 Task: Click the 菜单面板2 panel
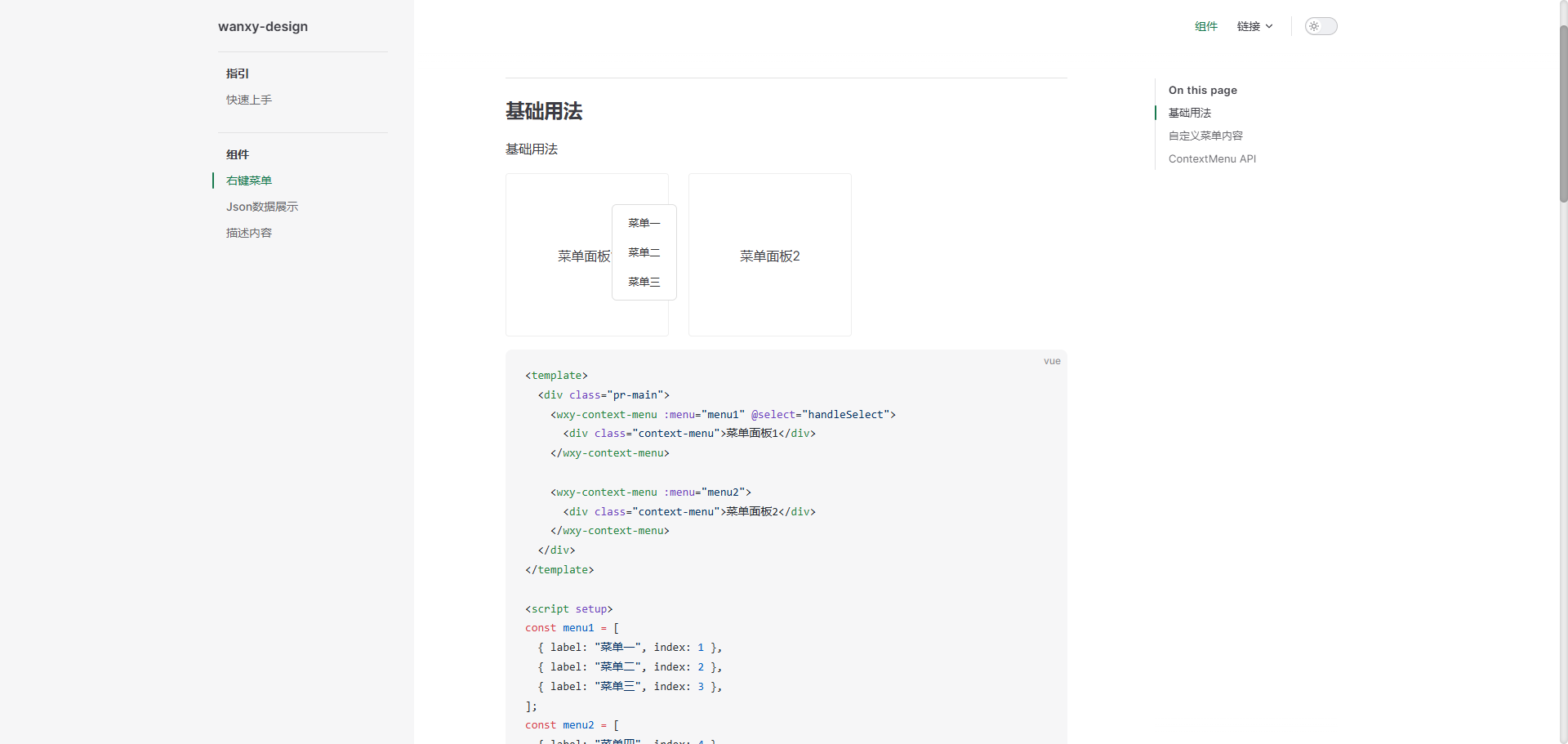click(x=770, y=255)
